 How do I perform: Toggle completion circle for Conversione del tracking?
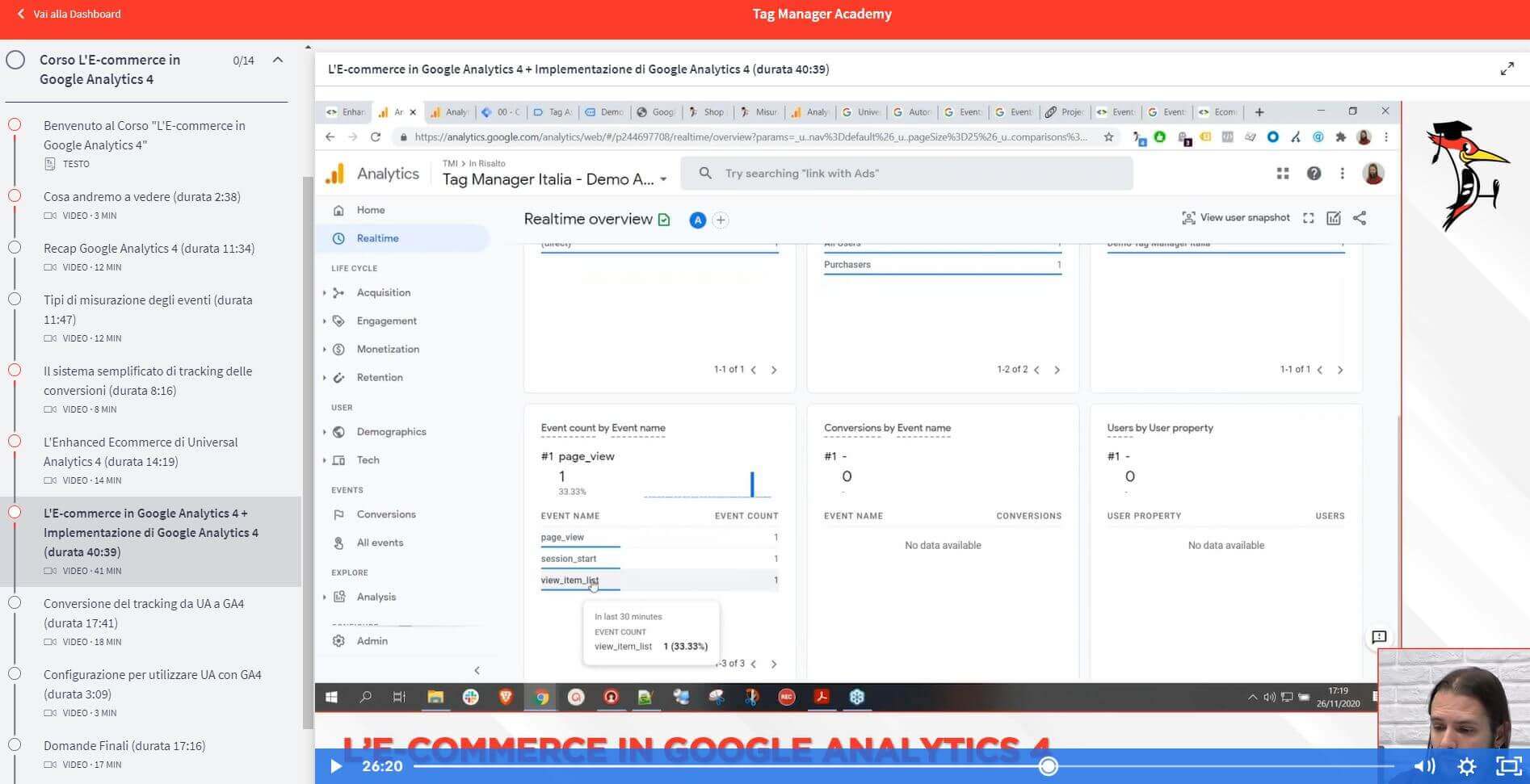(15, 603)
